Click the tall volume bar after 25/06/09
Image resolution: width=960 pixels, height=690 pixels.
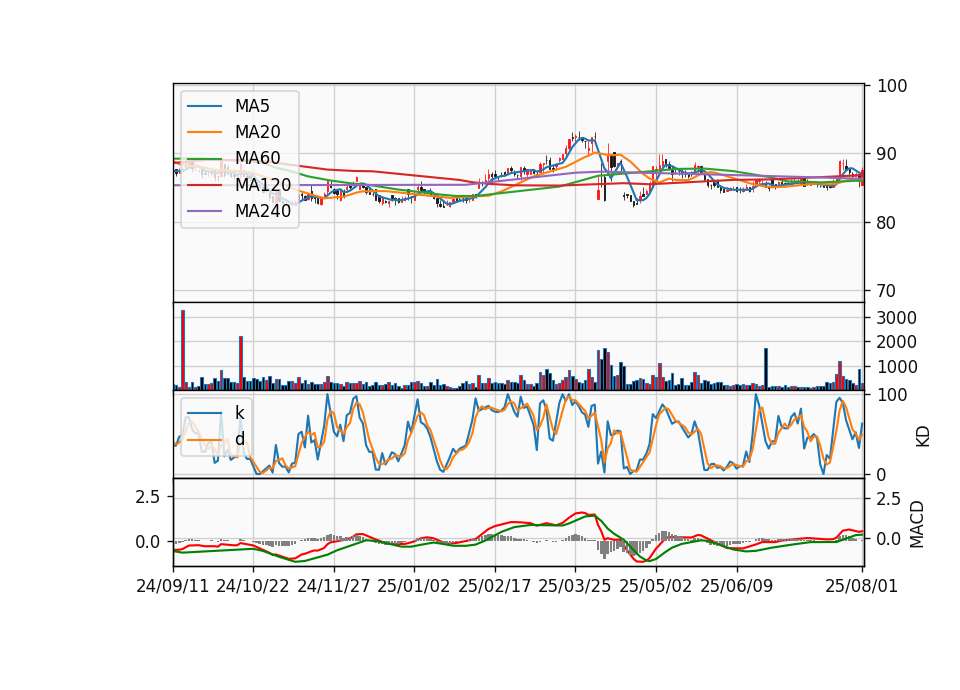[x=765, y=369]
